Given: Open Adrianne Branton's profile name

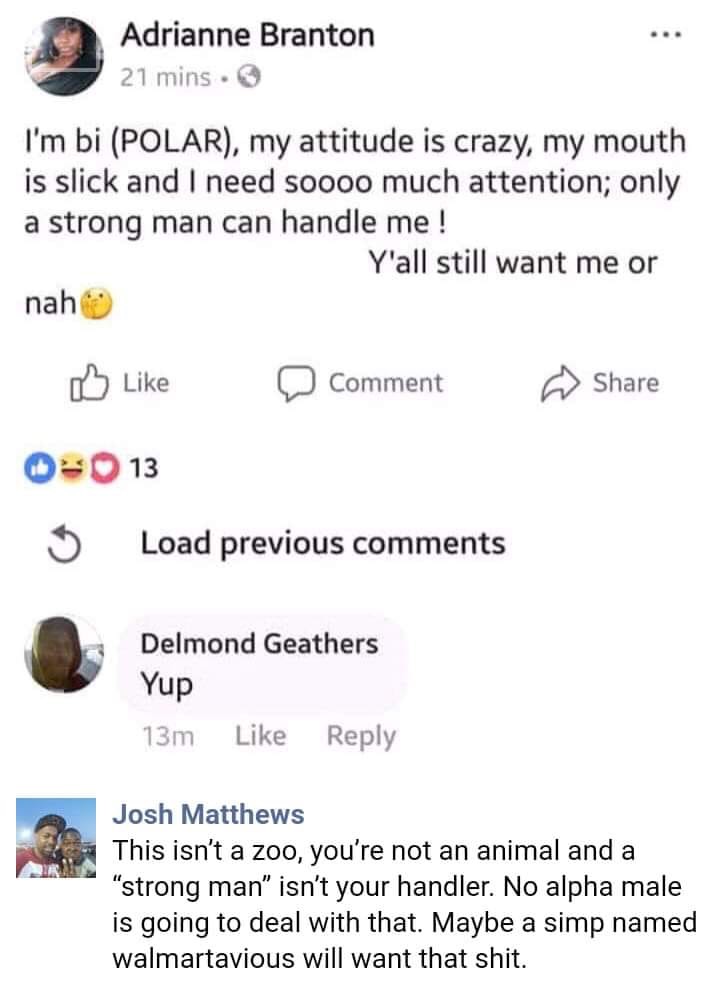Looking at the screenshot, I should click(x=248, y=34).
